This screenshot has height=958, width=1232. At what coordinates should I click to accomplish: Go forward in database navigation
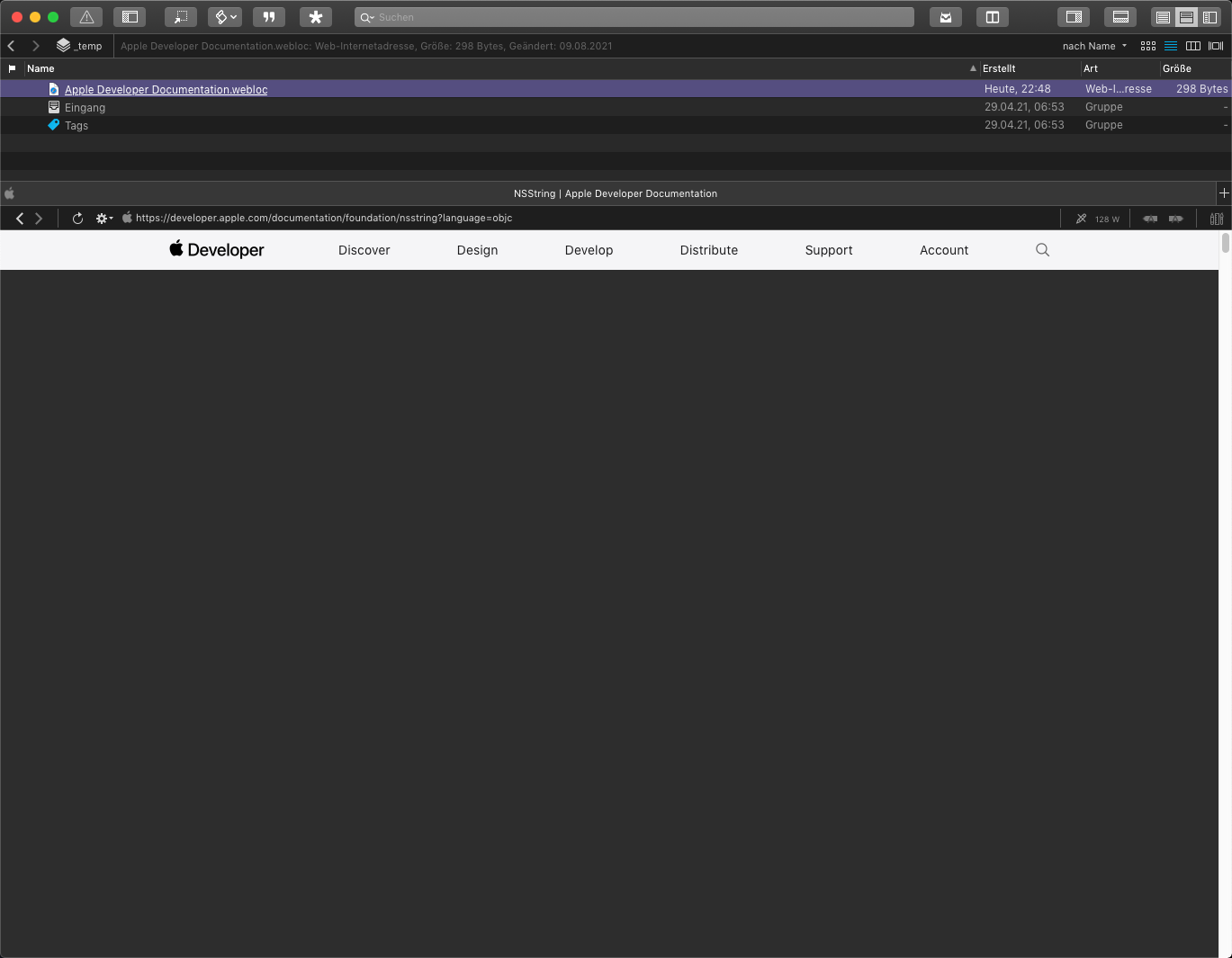coord(36,46)
